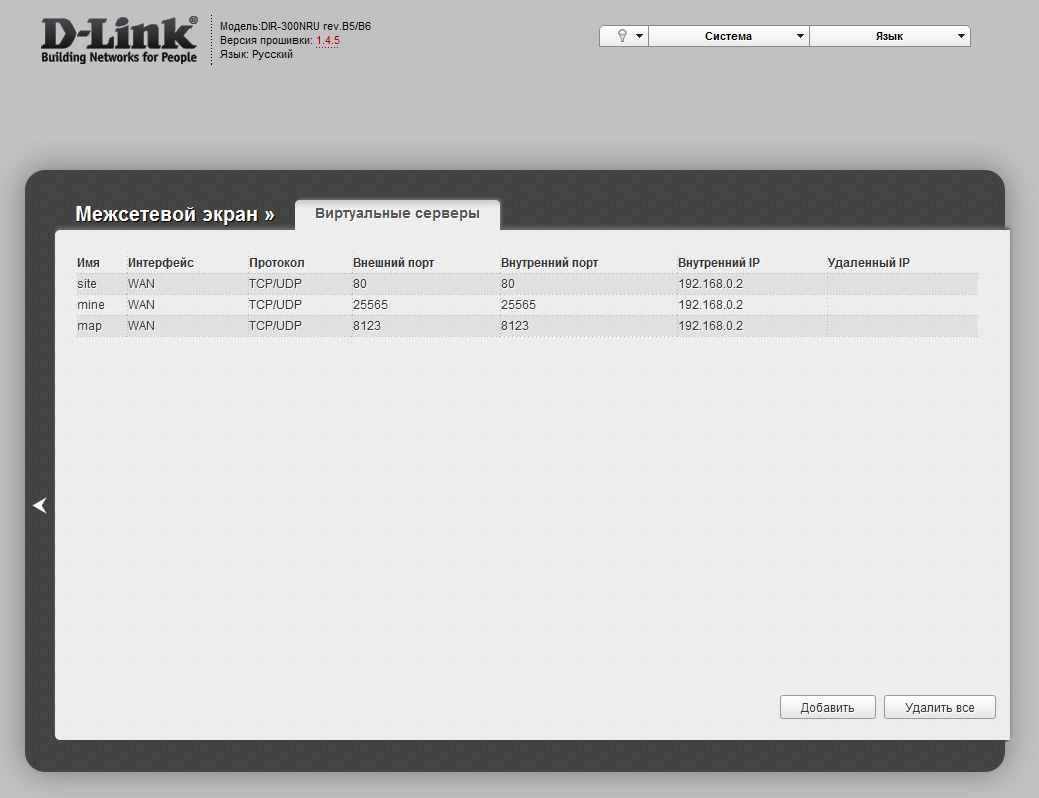Open the Система dropdown menu
The width and height of the screenshot is (1039, 798).
click(x=728, y=36)
